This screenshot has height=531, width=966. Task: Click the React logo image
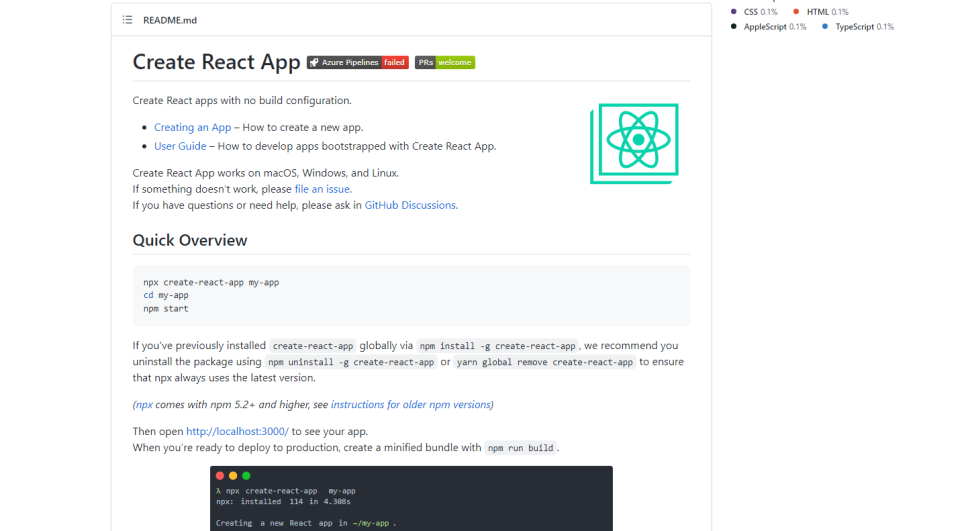click(635, 143)
